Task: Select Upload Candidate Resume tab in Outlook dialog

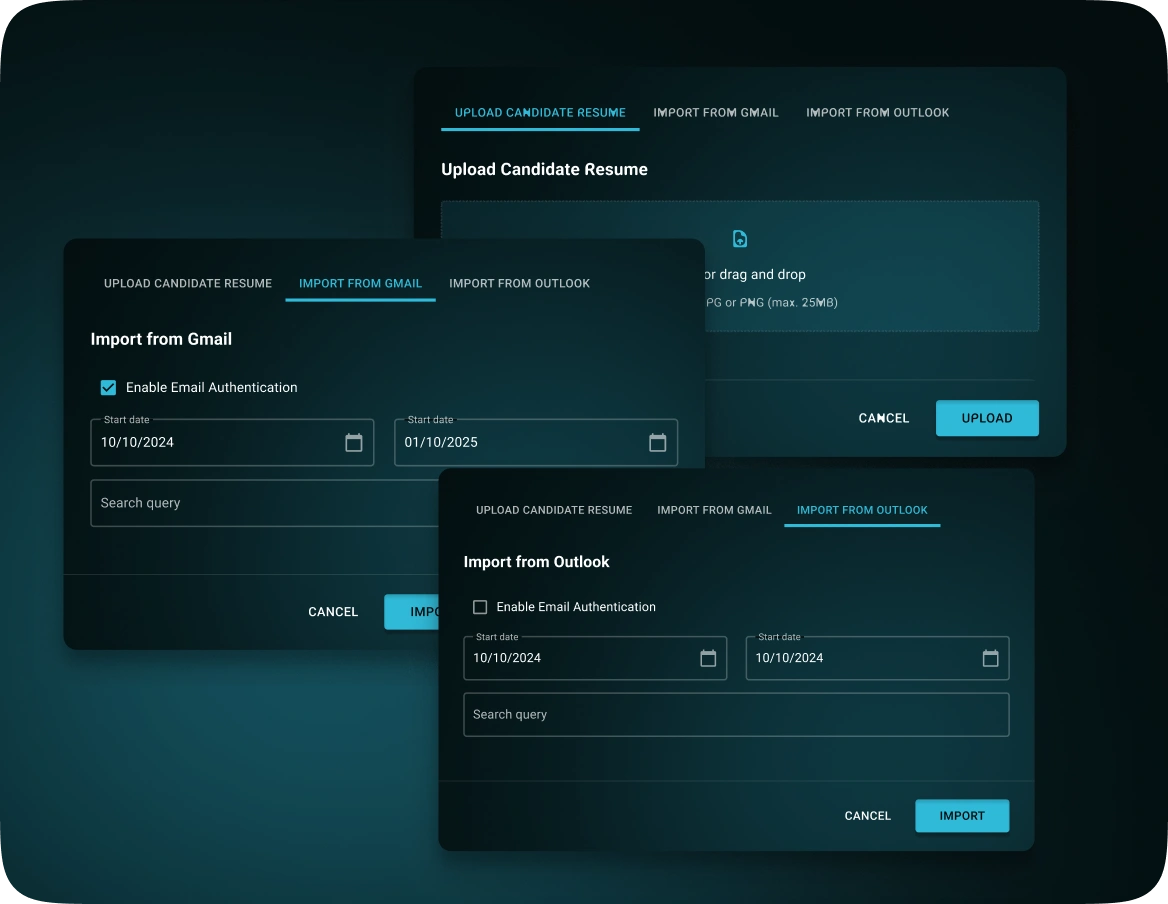Action: click(554, 510)
